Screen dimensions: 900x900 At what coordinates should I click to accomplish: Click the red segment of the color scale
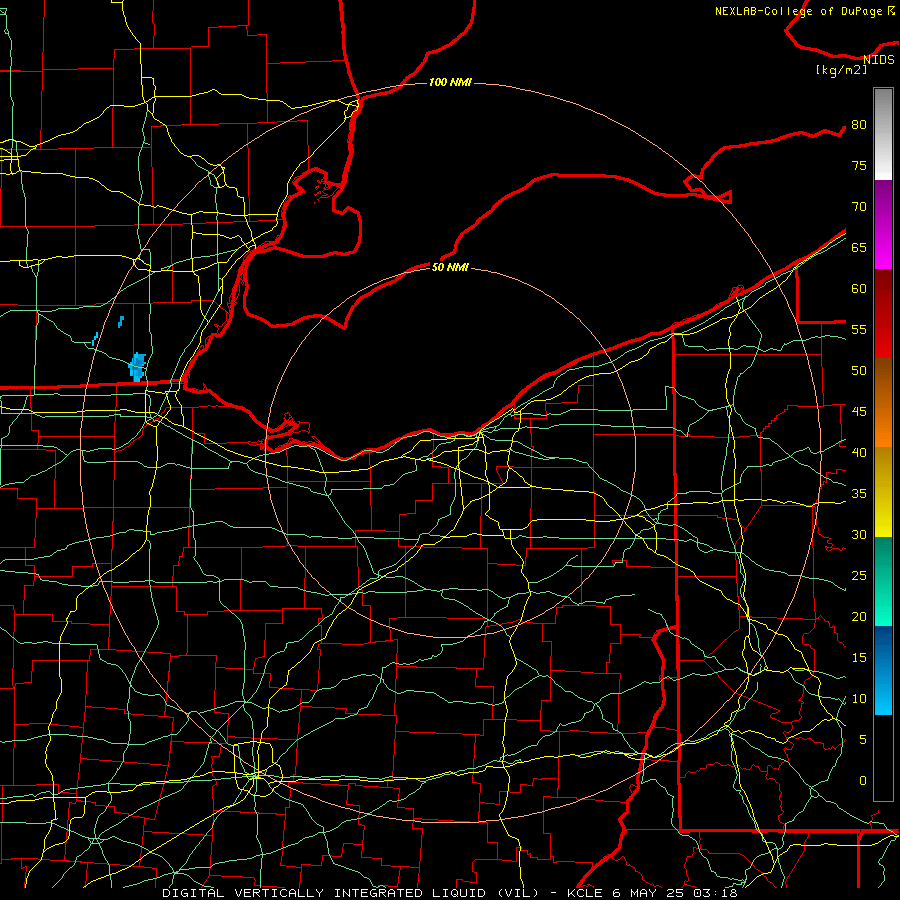coord(883,313)
